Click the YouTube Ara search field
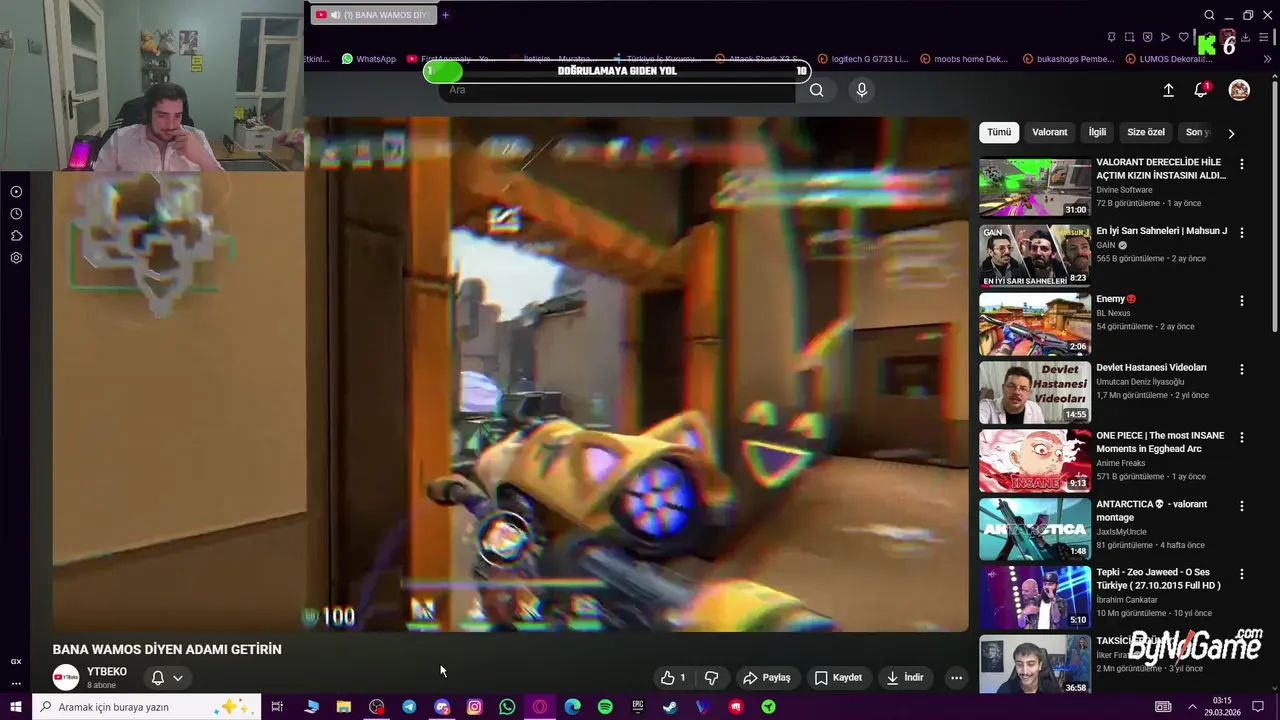This screenshot has width=1280, height=720. coord(619,90)
